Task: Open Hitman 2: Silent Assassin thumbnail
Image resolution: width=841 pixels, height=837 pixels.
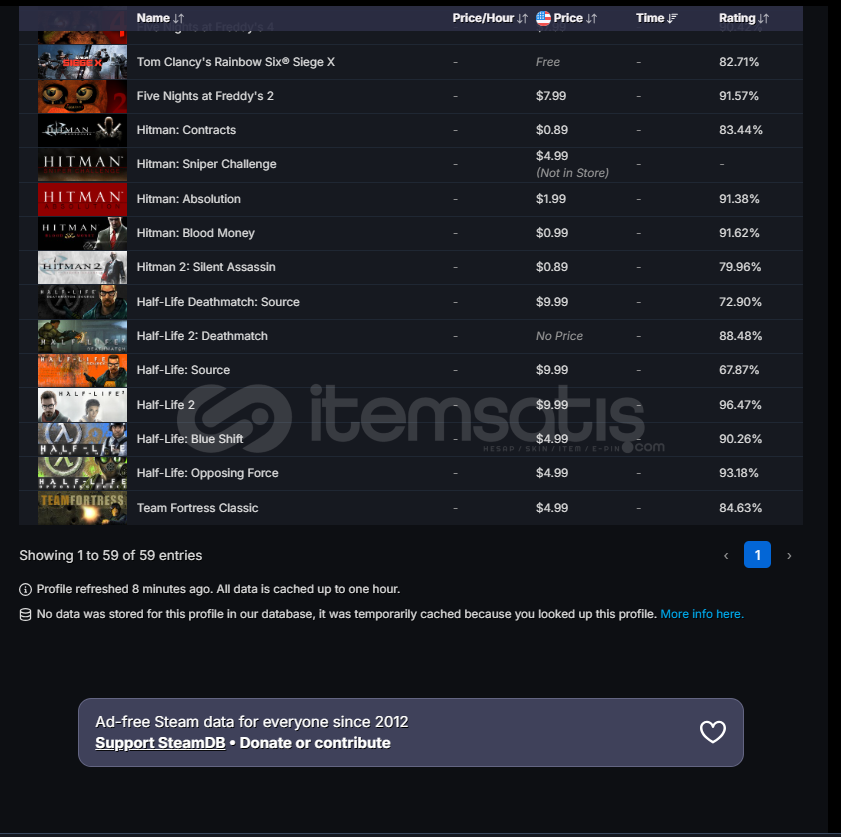Action: coord(83,267)
